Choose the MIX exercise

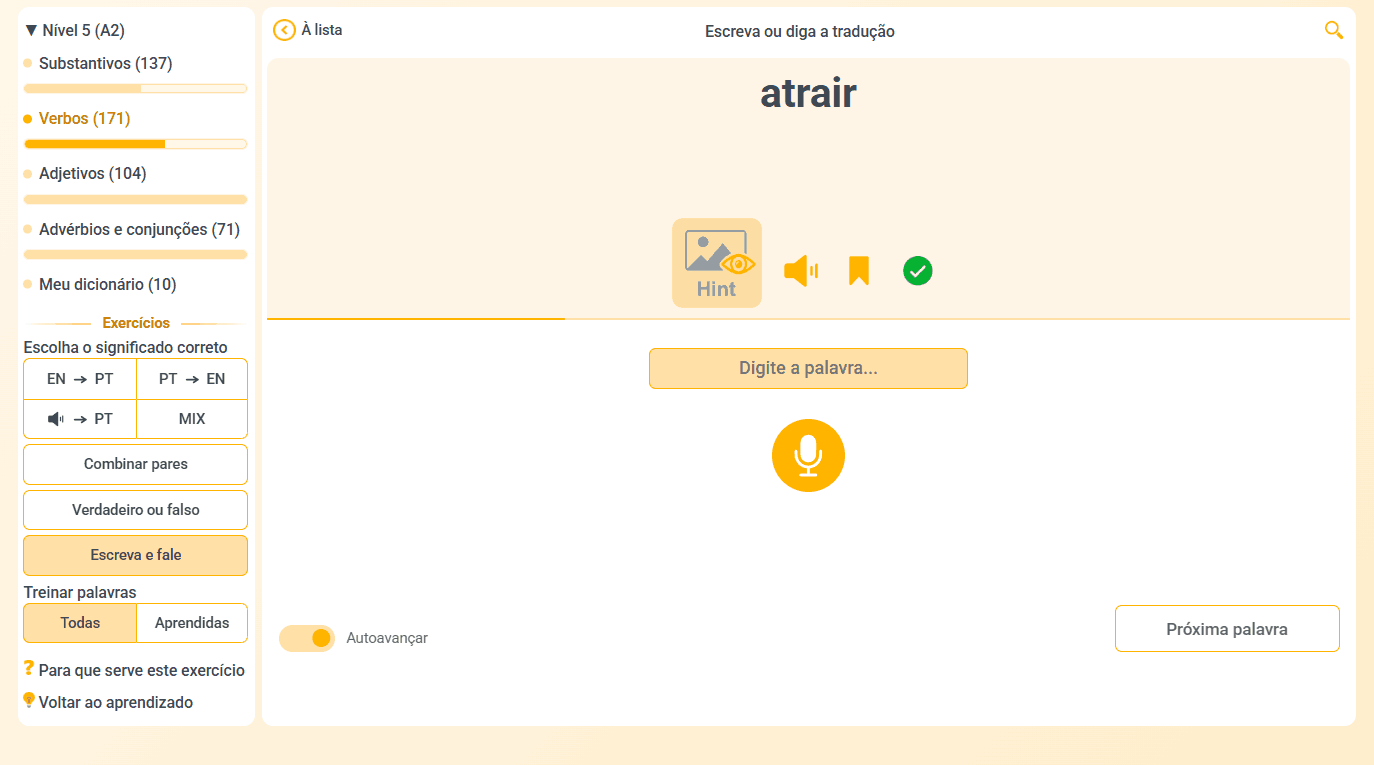[192, 419]
